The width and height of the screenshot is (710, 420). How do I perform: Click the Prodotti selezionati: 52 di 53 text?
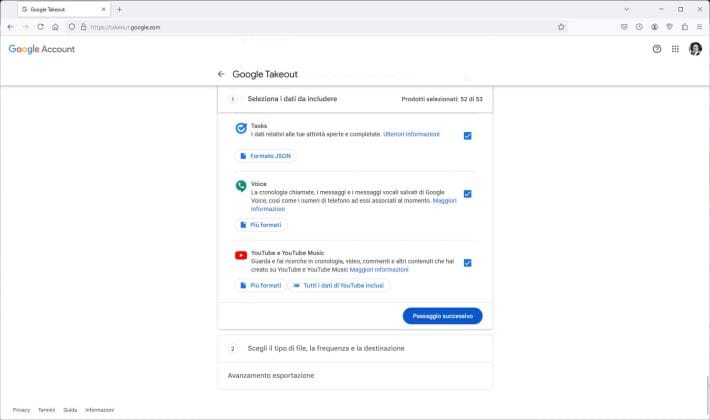pyautogui.click(x=442, y=99)
